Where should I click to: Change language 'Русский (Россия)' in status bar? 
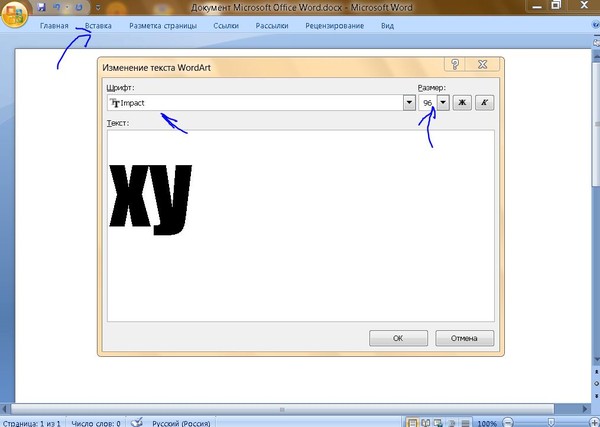[x=181, y=423]
